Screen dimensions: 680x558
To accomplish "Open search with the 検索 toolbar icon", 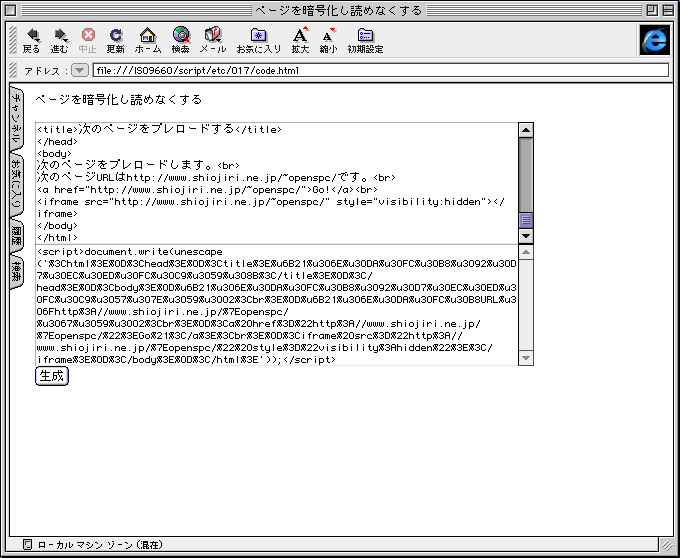I will (180, 40).
